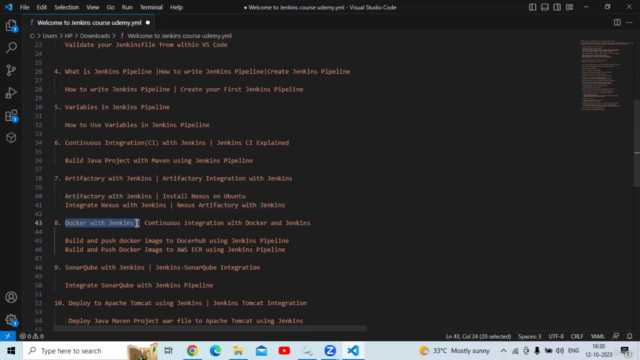Viewport: 640px width, 360px height.
Task: Open the File menu
Action: (x=24, y=7)
